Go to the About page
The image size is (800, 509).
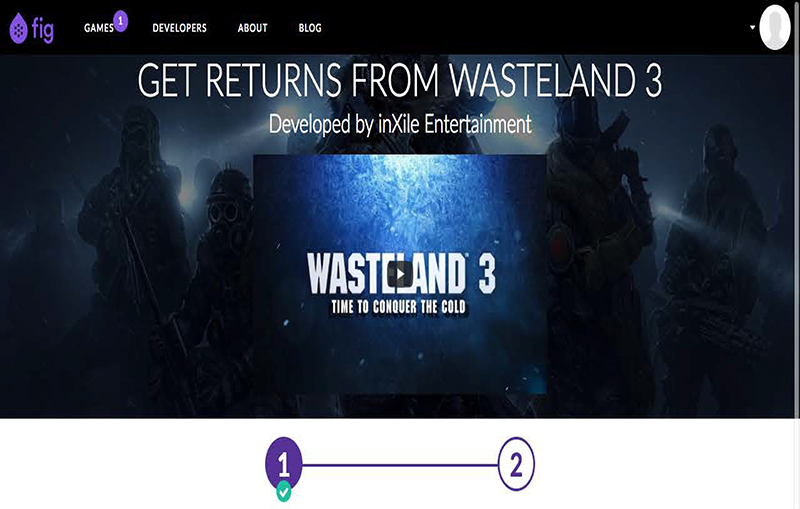[x=253, y=28]
